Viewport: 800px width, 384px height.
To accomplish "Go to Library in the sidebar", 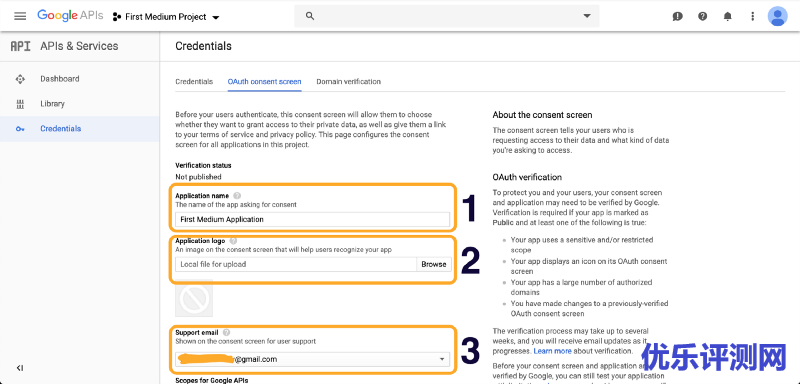I will [x=53, y=104].
